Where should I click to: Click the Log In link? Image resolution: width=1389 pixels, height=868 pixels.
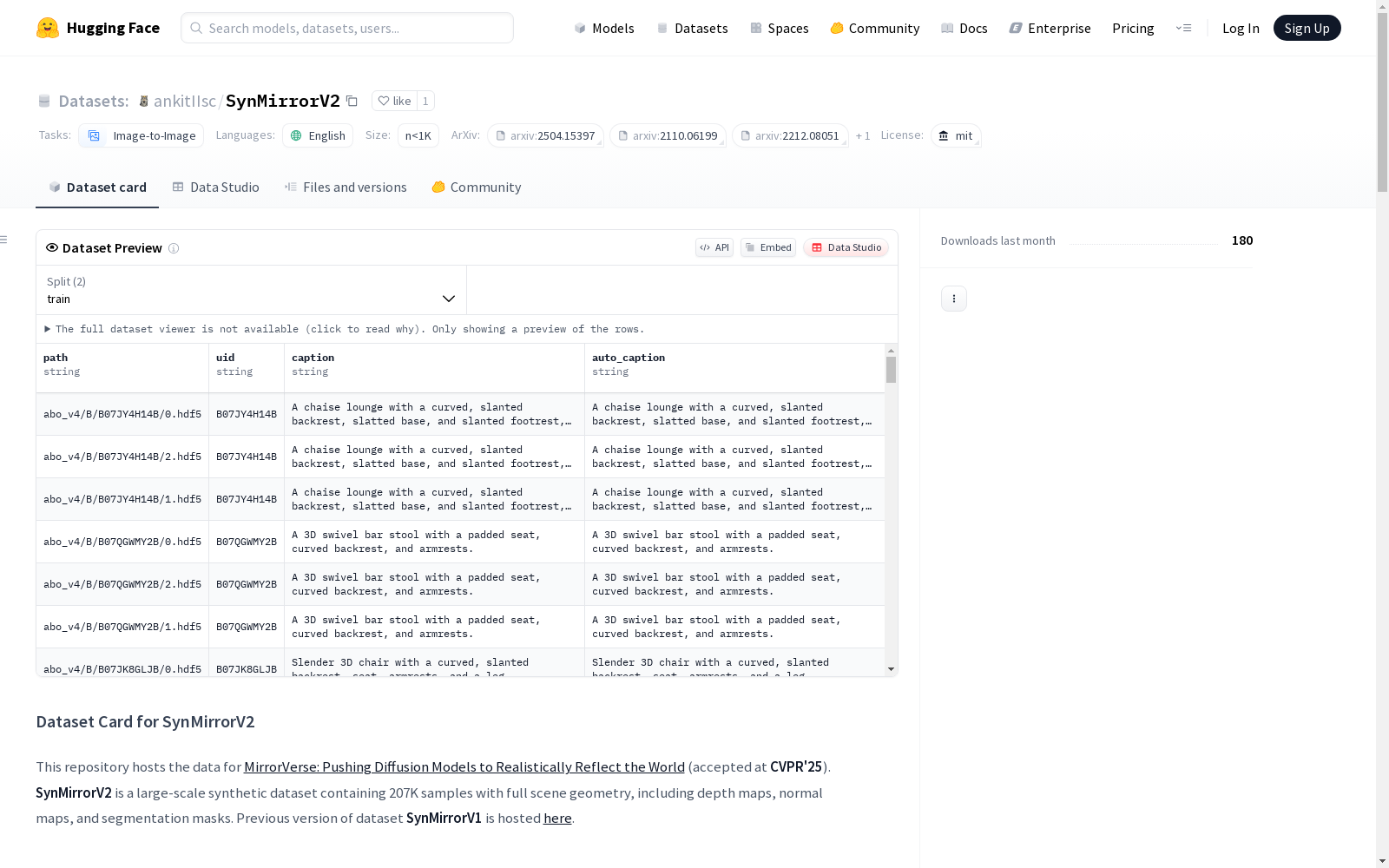pyautogui.click(x=1241, y=28)
